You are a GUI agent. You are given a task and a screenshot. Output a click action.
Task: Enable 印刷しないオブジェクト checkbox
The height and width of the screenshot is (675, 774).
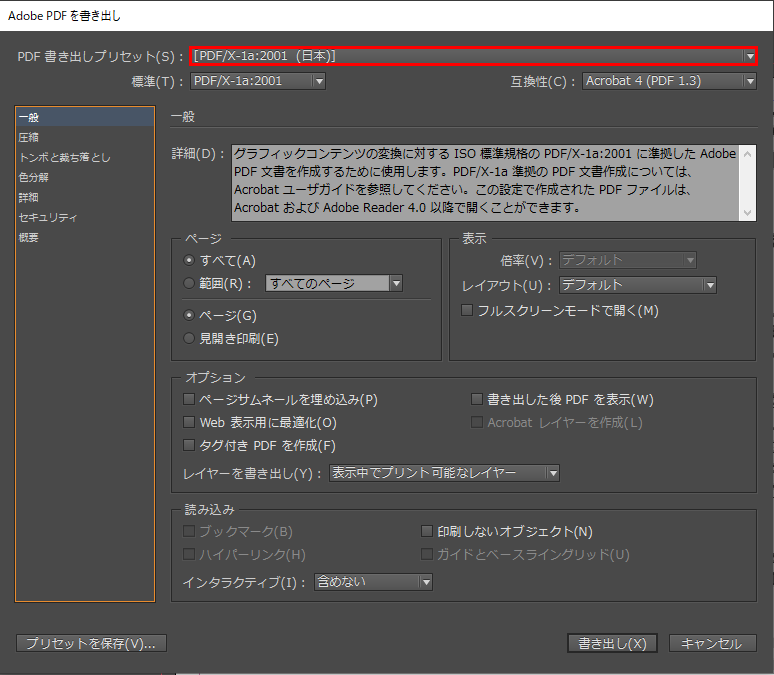426,531
